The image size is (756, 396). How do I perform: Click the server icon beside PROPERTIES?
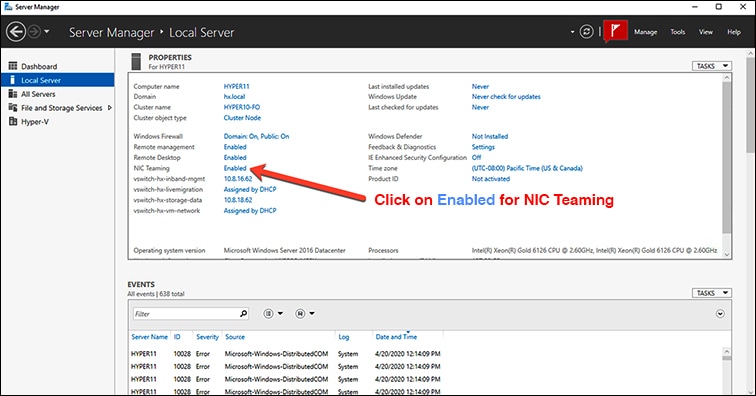(x=136, y=62)
